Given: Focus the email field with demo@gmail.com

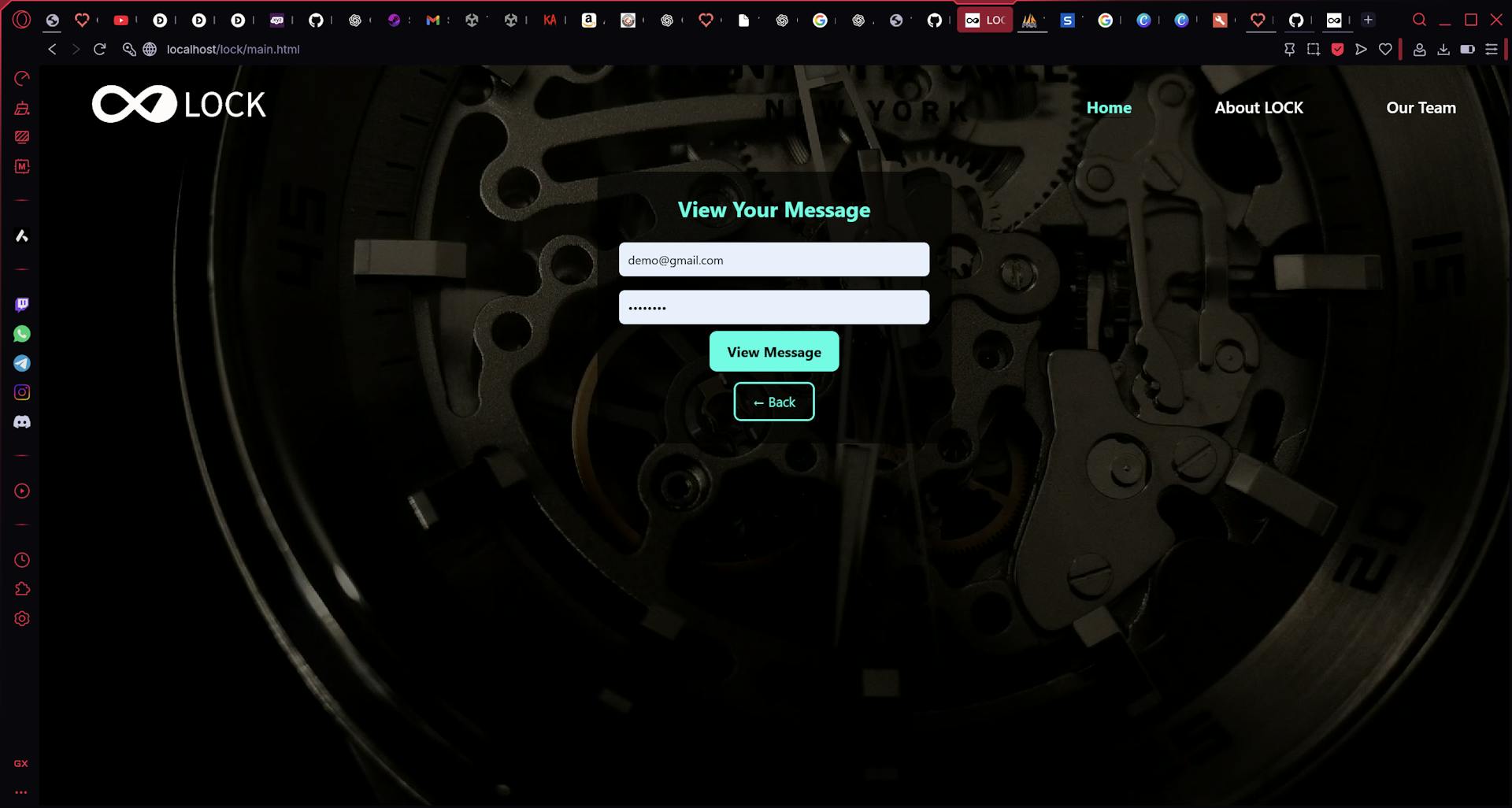Looking at the screenshot, I should [774, 260].
